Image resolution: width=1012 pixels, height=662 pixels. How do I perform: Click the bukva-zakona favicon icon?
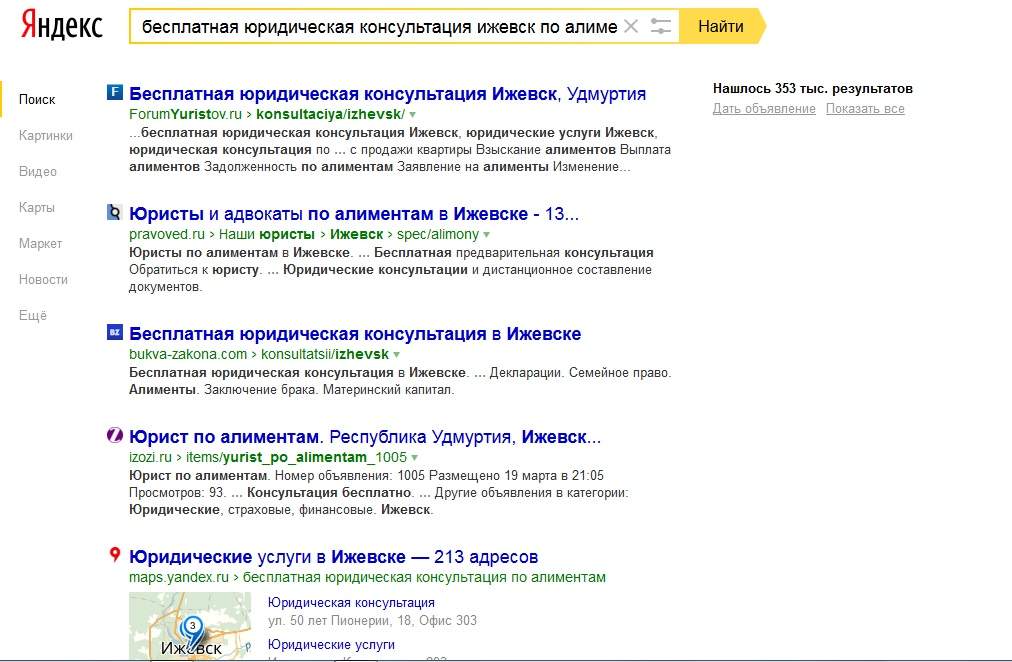point(114,332)
